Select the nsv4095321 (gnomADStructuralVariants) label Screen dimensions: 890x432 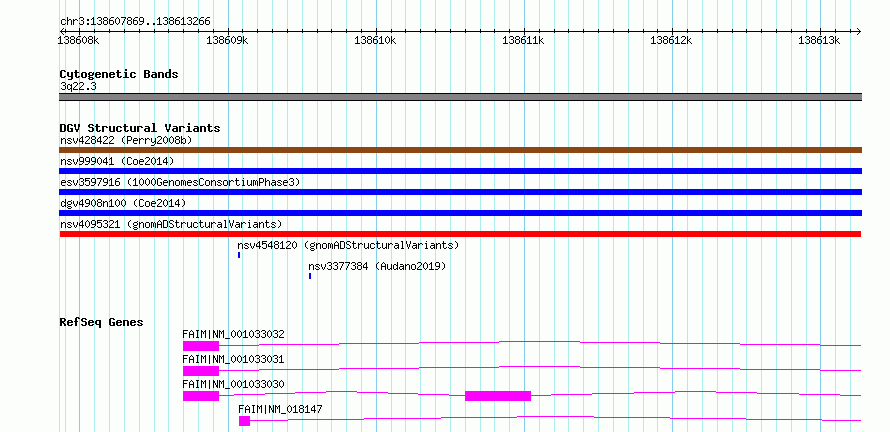(171, 224)
